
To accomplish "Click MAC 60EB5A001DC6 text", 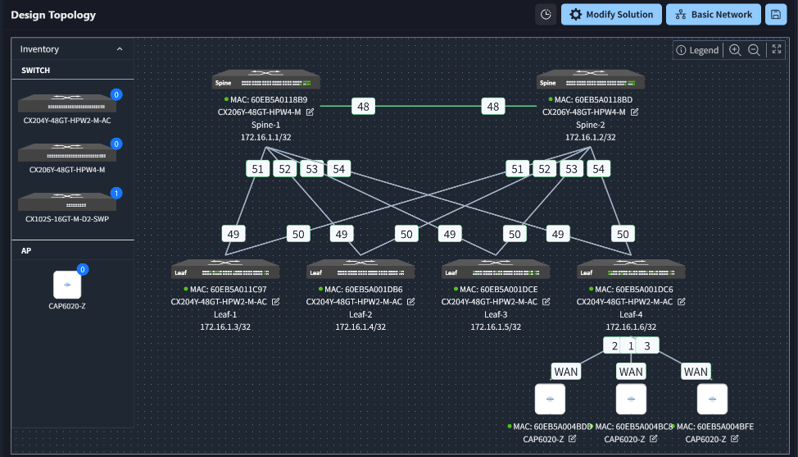I will click(x=634, y=289).
